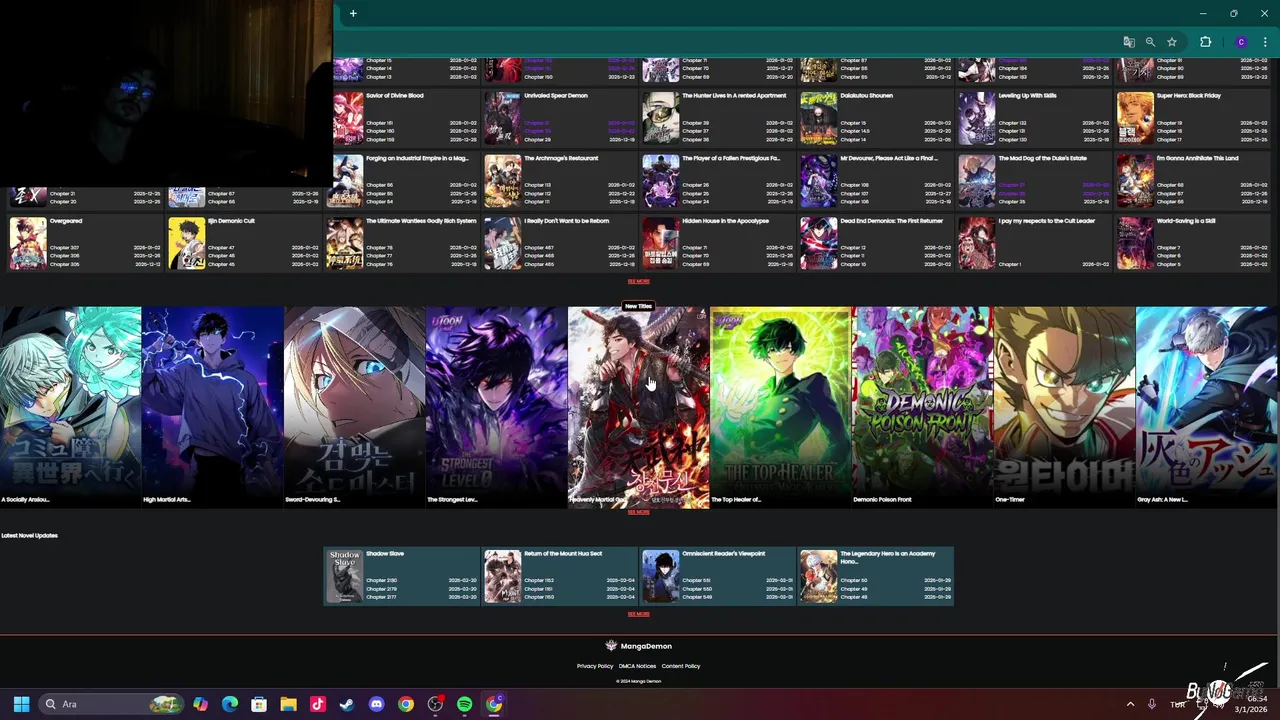Image resolution: width=1280 pixels, height=720 pixels.
Task: Open Discord from the taskbar
Action: click(376, 704)
